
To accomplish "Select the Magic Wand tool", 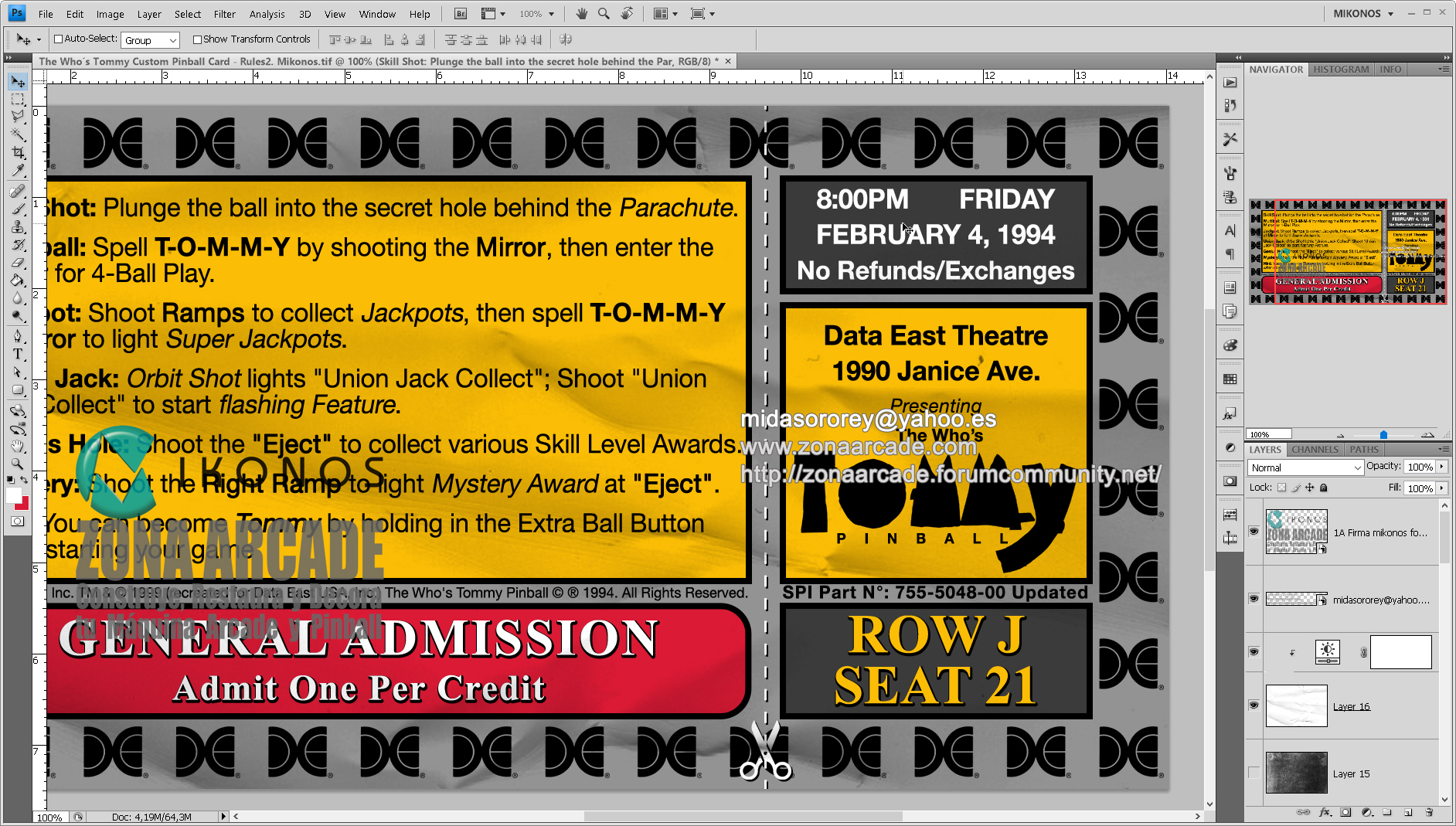I will coord(18,134).
